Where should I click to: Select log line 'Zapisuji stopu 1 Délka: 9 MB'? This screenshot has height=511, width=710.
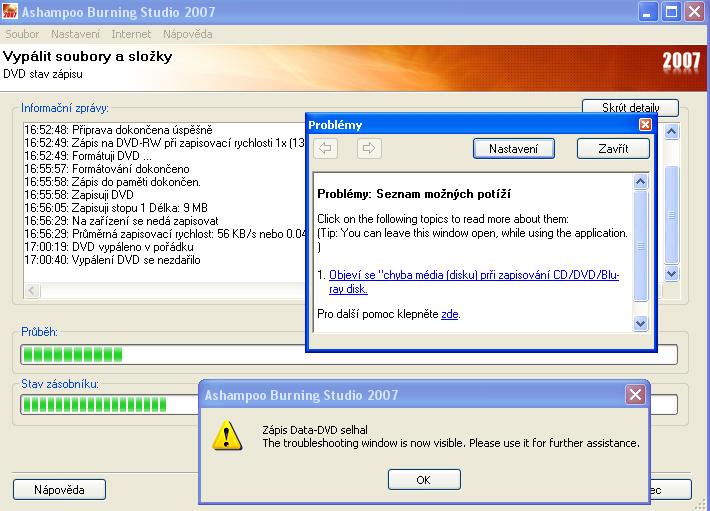116,208
